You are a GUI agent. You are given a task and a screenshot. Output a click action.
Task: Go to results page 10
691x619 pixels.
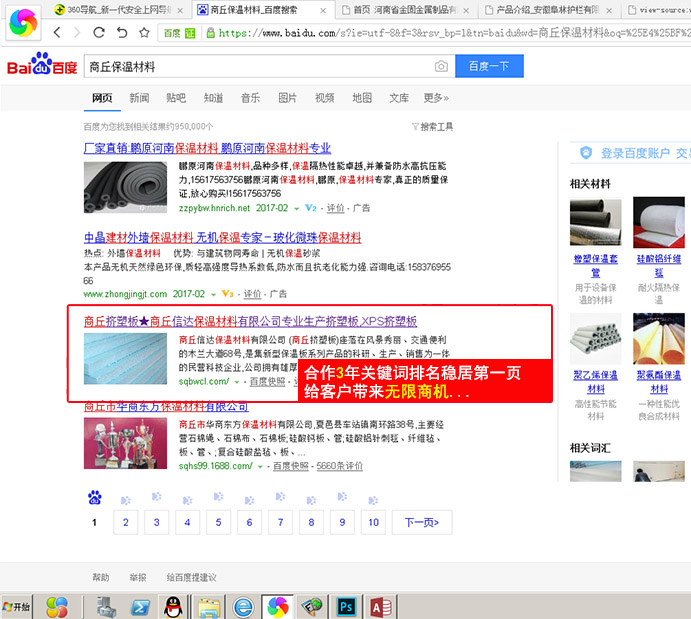374,523
